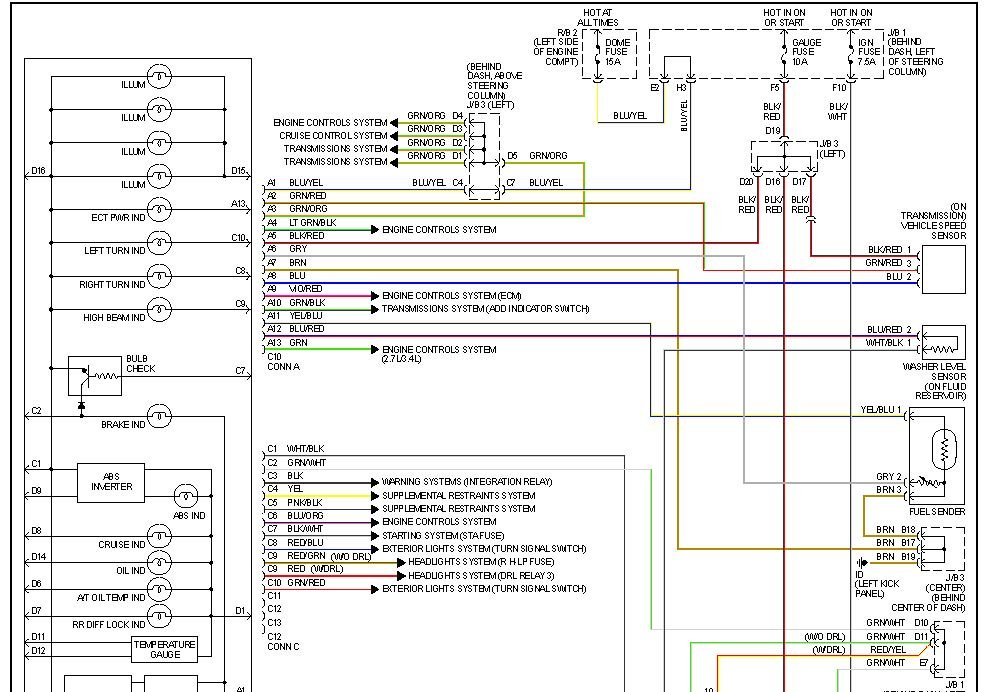Viewport: 989px width, 692px height.
Task: Click the C5 'PNK/BLK' wire label
Action: (305, 503)
